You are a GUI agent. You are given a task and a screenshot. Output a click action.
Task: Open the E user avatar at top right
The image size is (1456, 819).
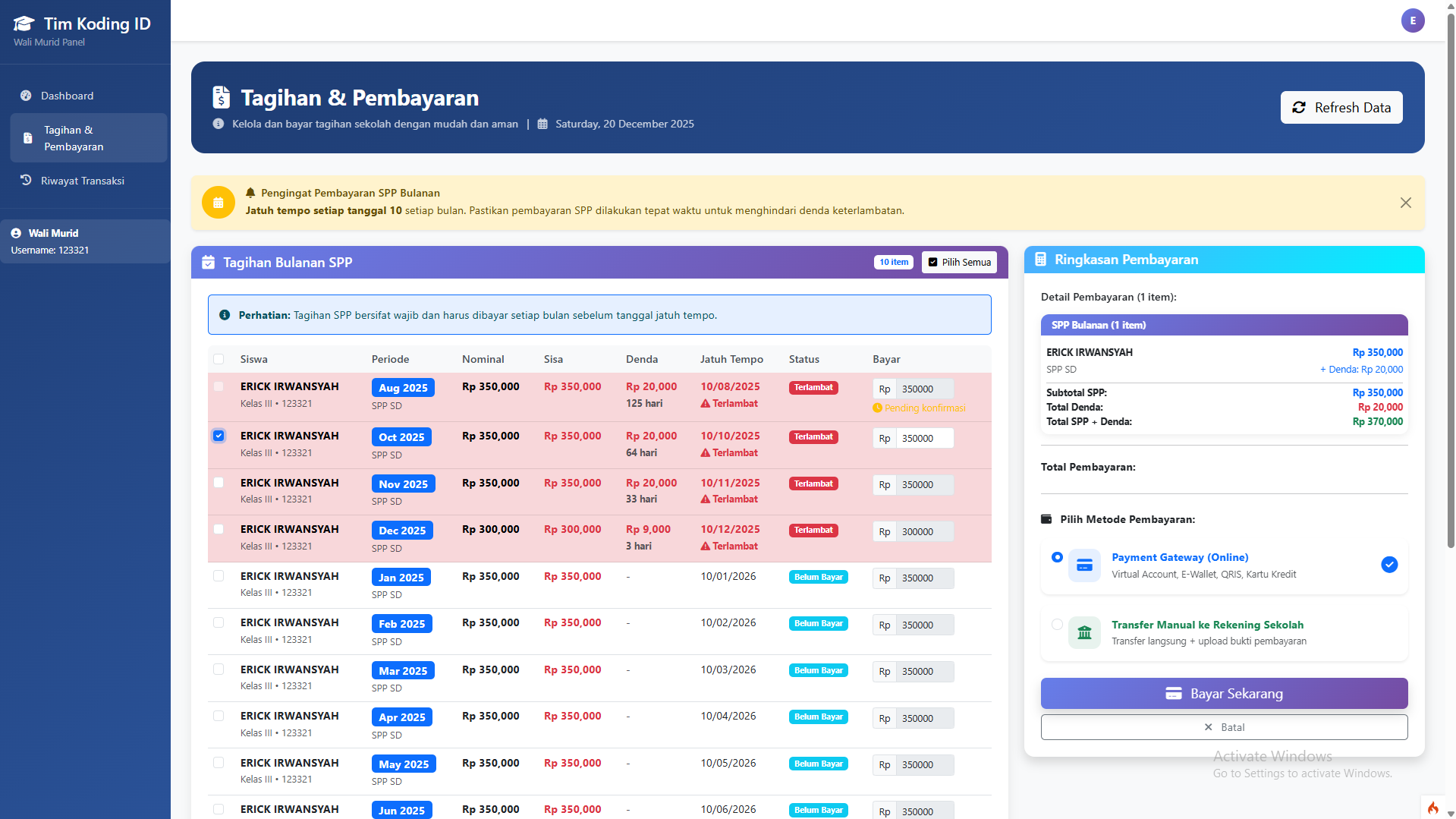1413,20
